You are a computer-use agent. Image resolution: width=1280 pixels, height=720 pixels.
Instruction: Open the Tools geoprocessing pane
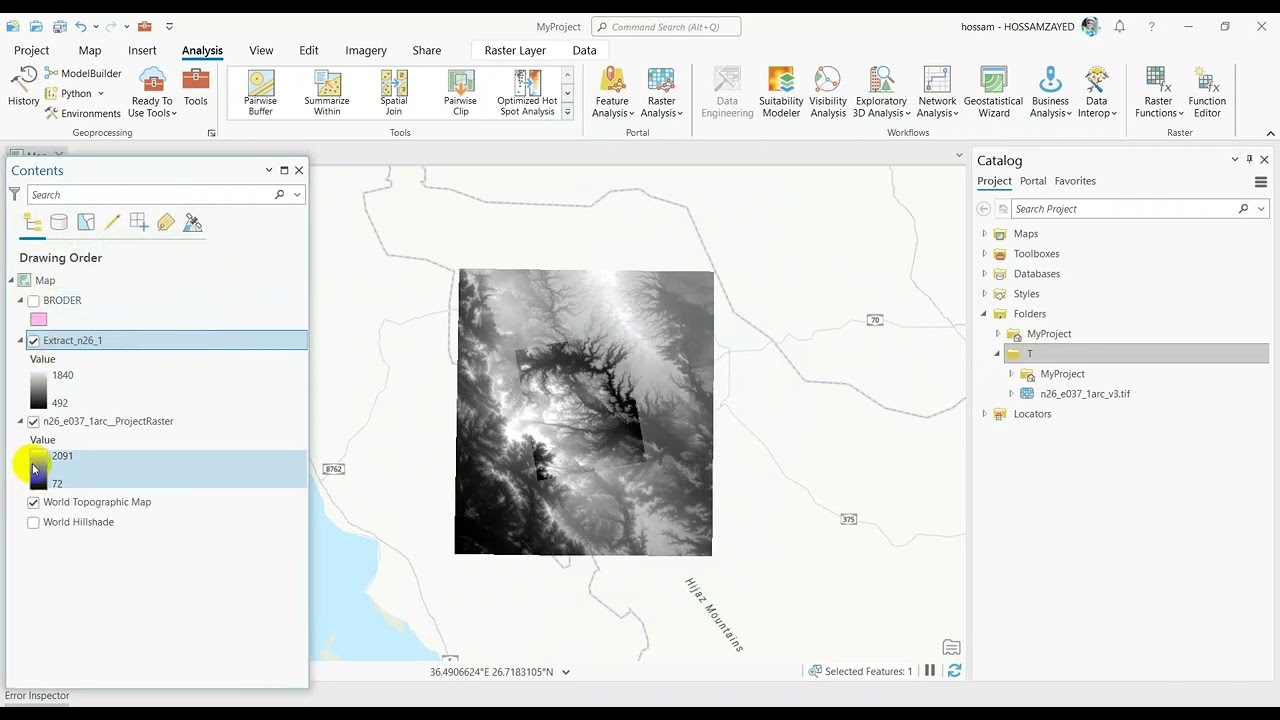[196, 87]
